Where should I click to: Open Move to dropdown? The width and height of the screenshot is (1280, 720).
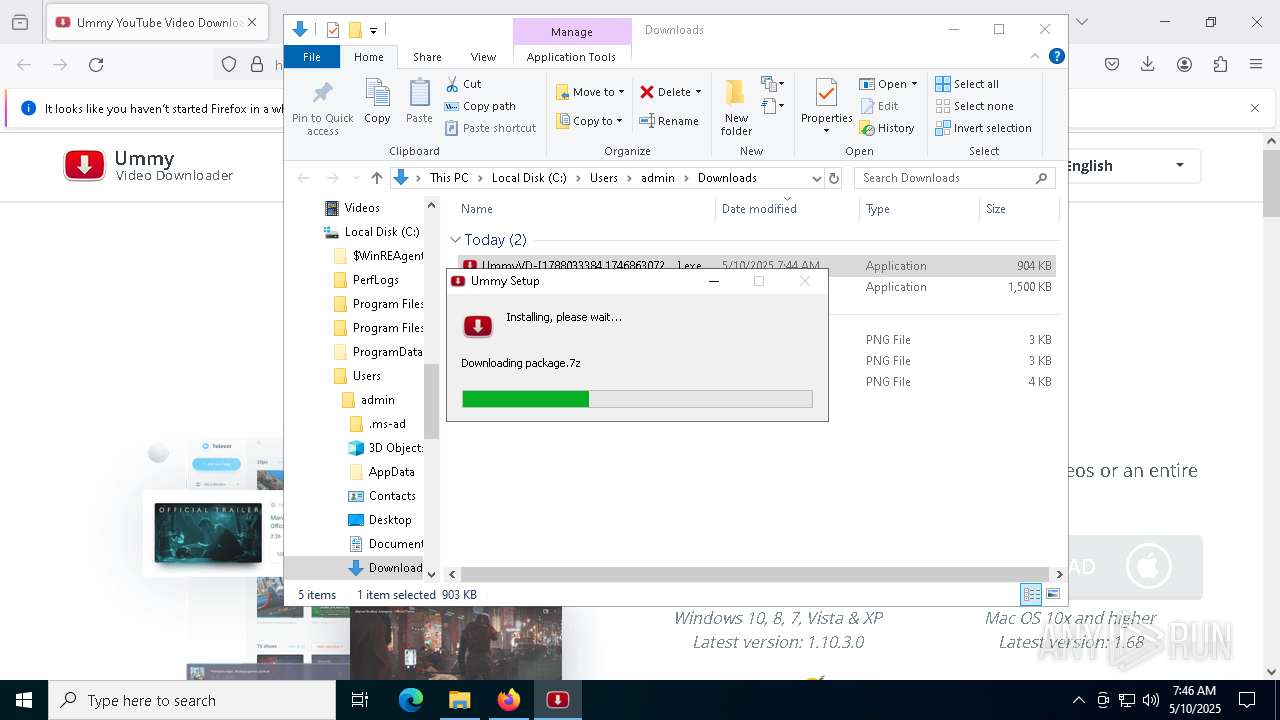[590, 92]
